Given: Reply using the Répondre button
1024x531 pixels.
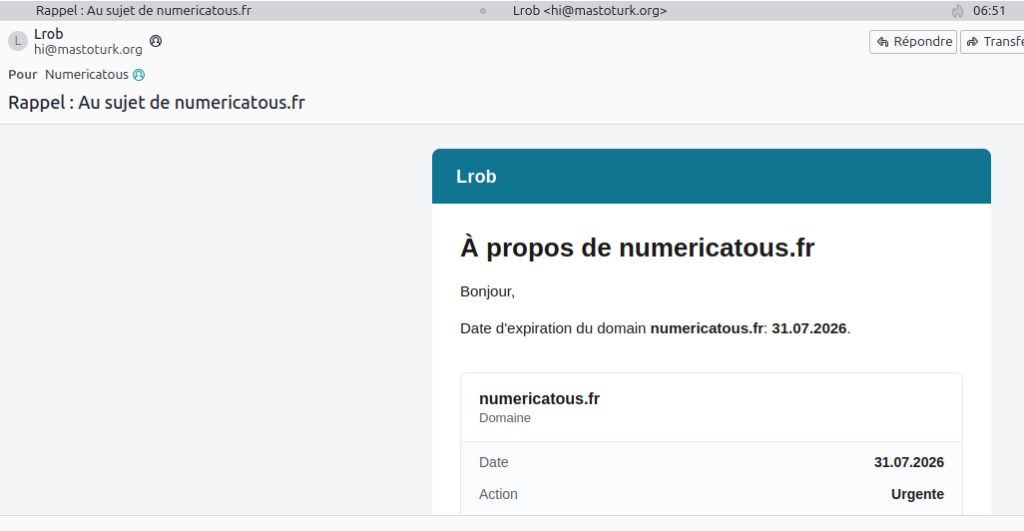Looking at the screenshot, I should (x=913, y=42).
